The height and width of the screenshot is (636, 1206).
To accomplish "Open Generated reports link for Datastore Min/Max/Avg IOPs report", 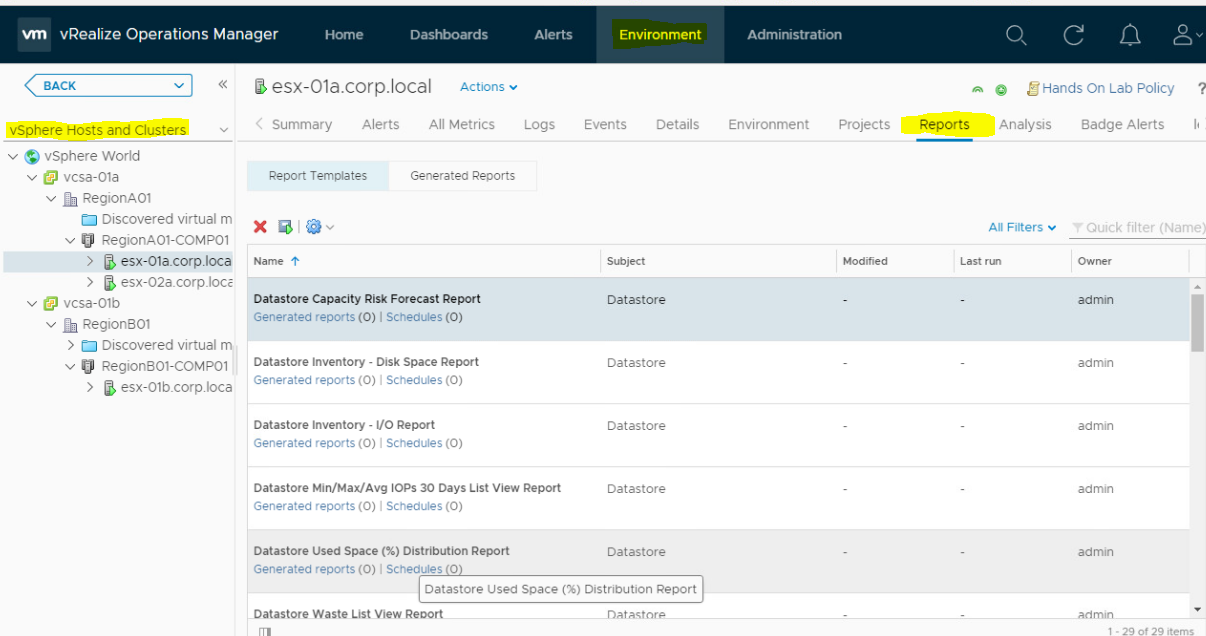I will pyautogui.click(x=304, y=506).
